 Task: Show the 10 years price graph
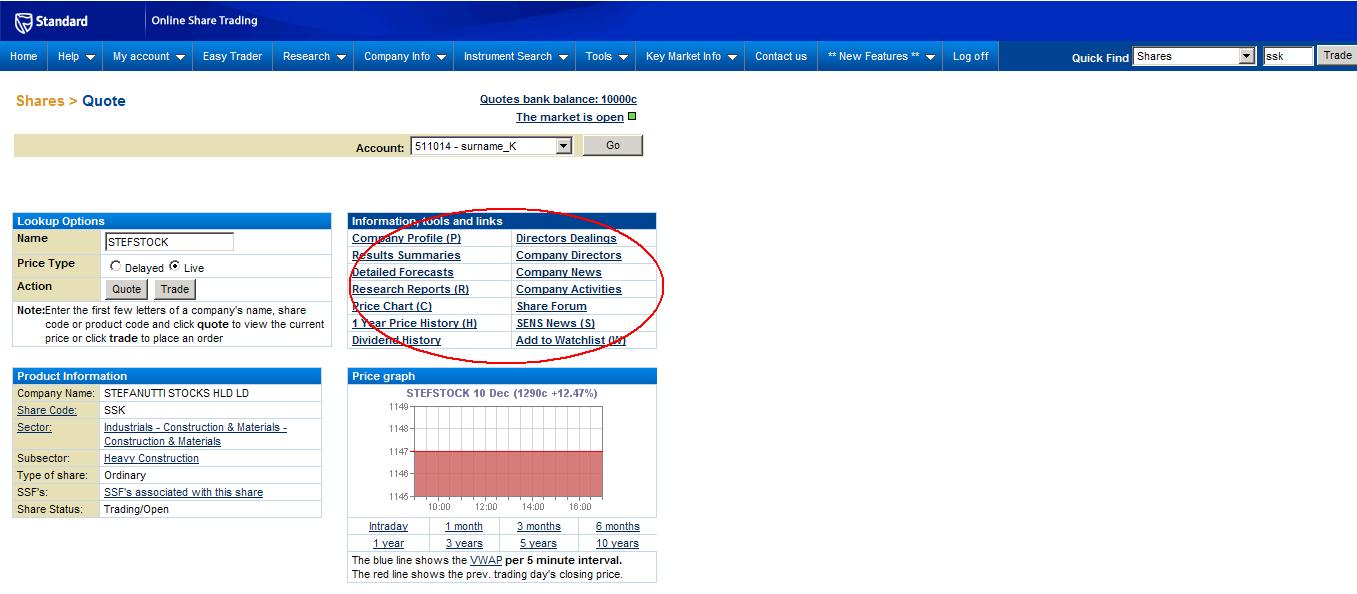617,543
